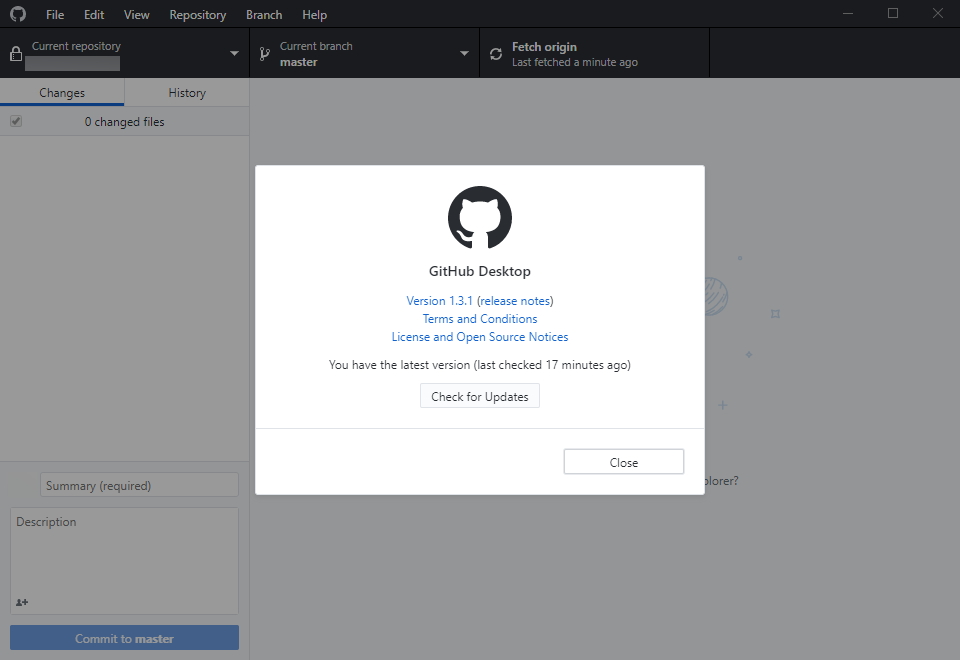Click the Summary required input field
Image resolution: width=960 pixels, height=660 pixels.
pos(138,484)
